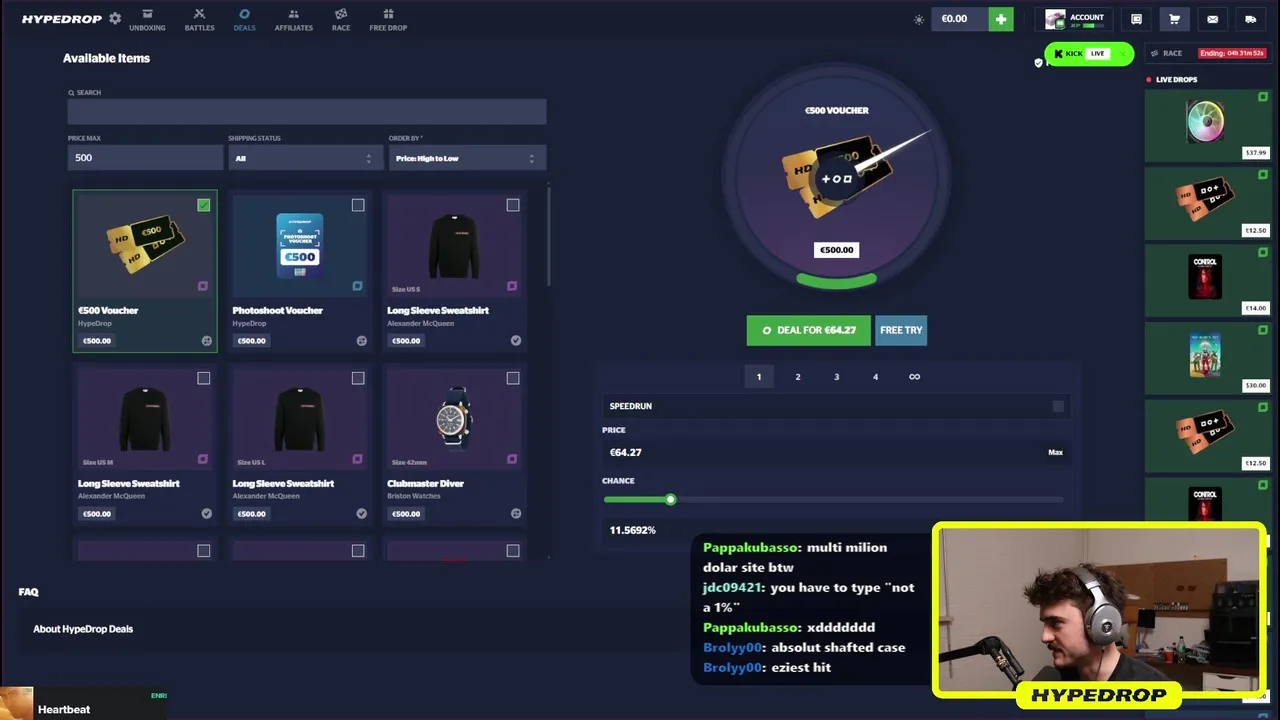Open the mail envelope icon
1280x720 pixels.
click(x=1212, y=19)
